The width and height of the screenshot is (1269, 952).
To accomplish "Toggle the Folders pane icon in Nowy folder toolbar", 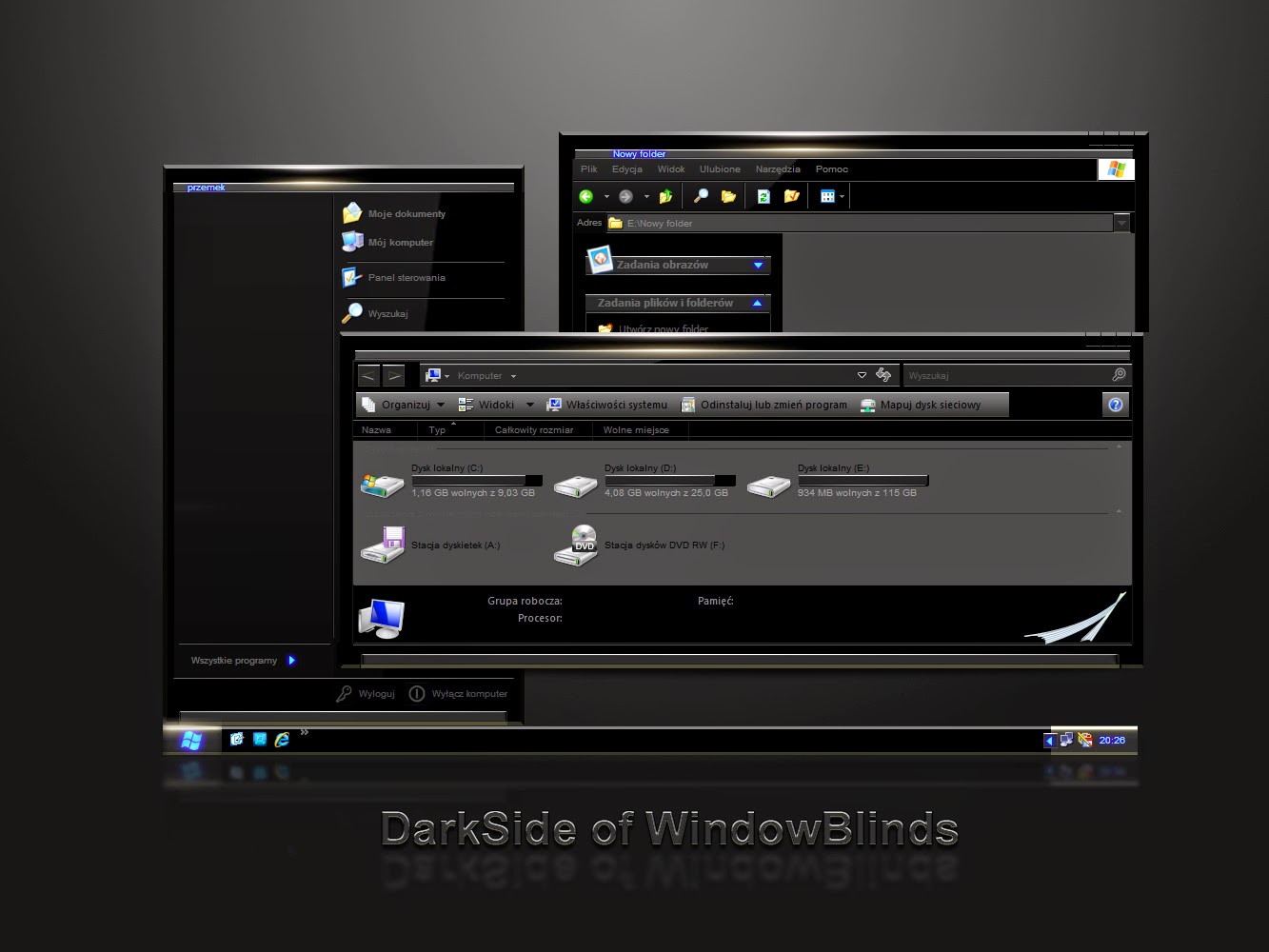I will point(728,196).
